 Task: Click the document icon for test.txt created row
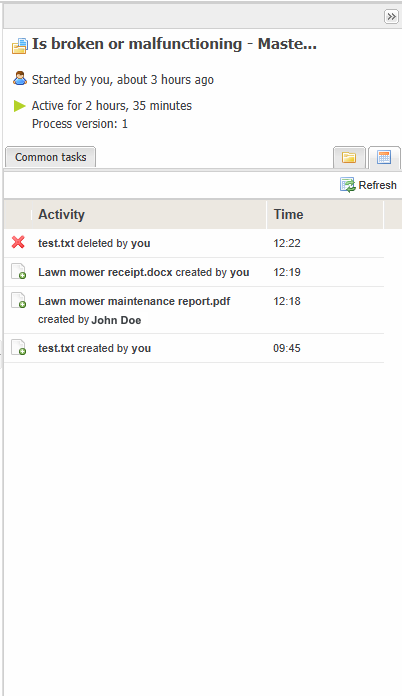coord(18,348)
